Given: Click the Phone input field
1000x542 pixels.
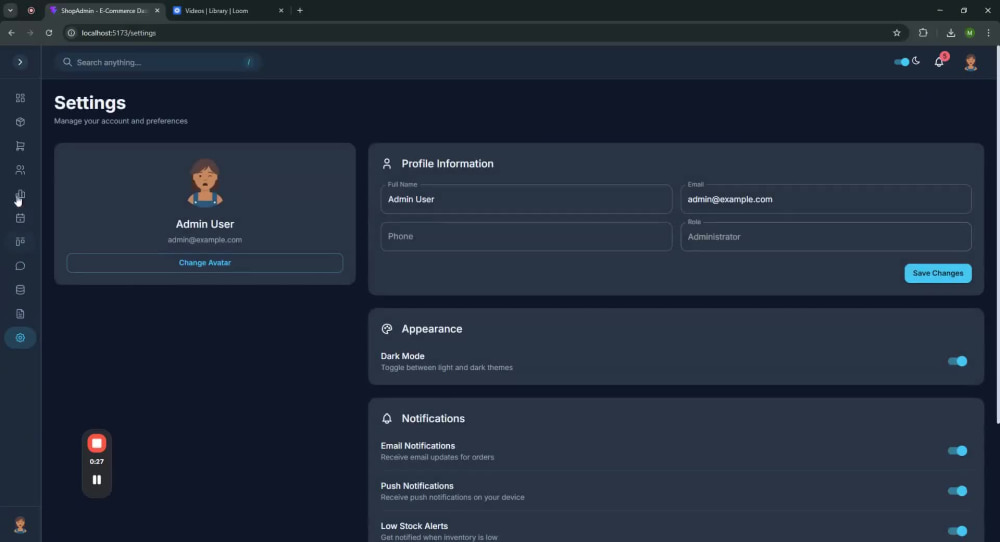Looking at the screenshot, I should coord(526,236).
